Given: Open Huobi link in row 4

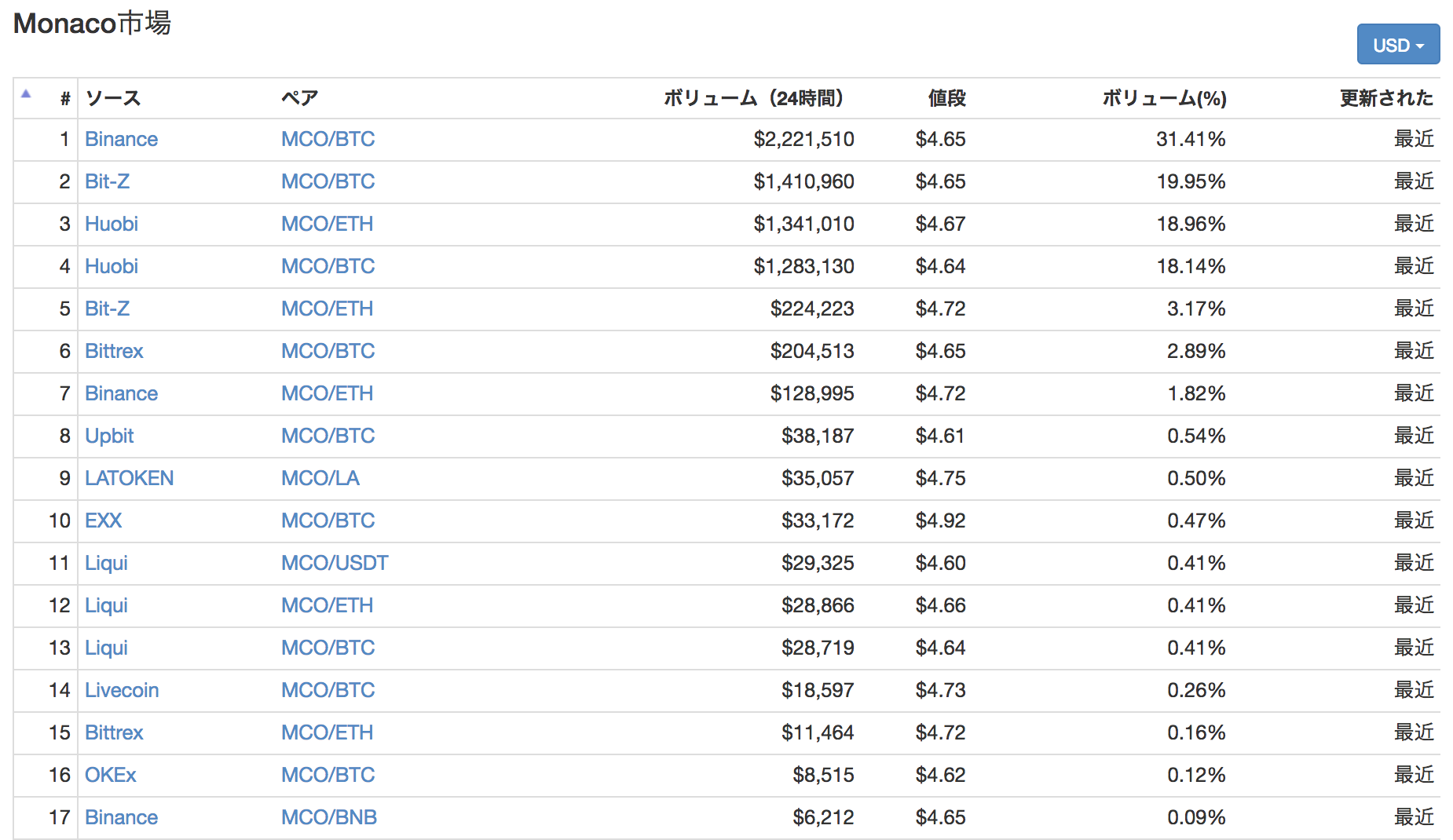Looking at the screenshot, I should tap(112, 266).
